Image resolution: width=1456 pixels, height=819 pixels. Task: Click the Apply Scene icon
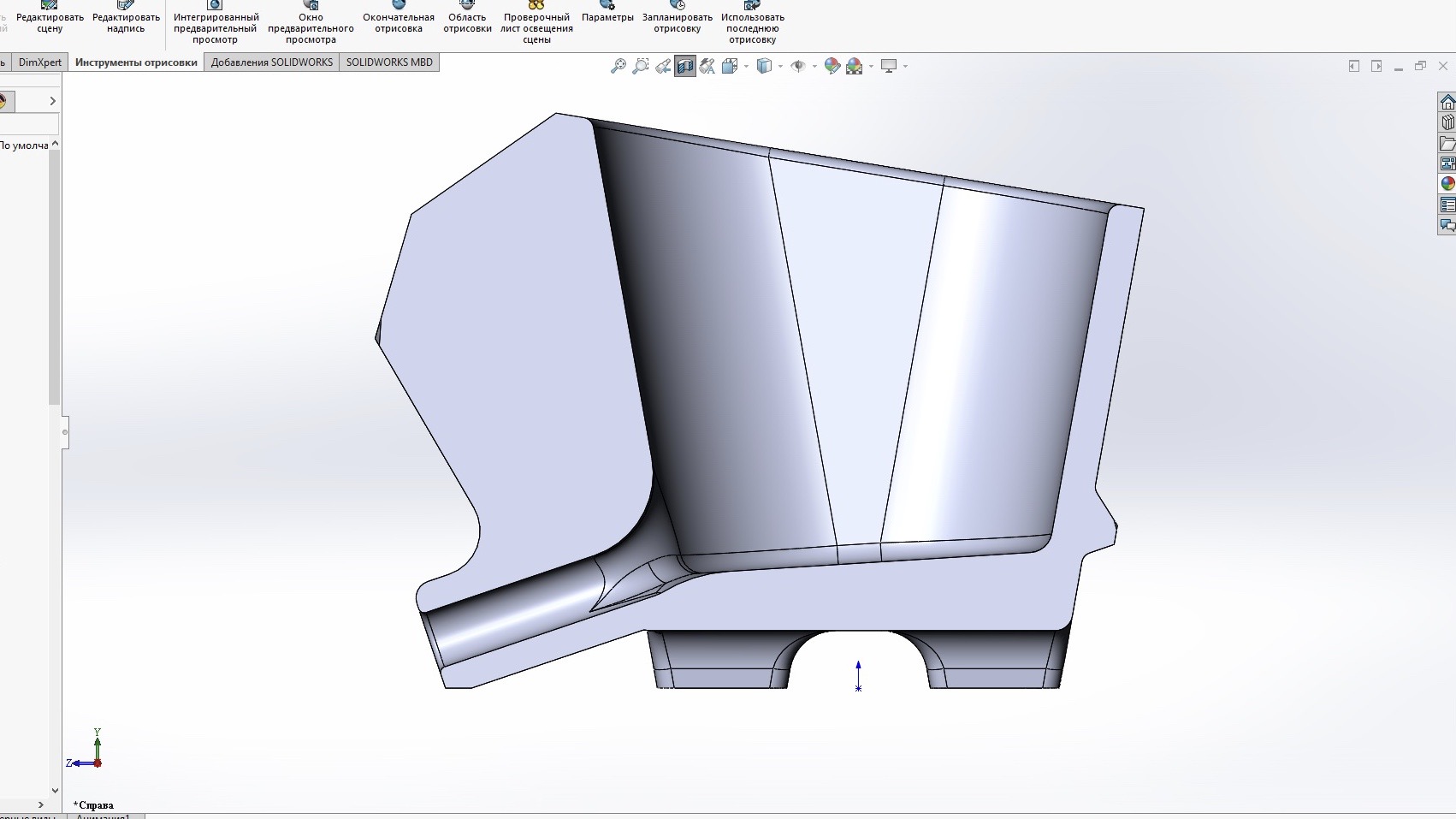tap(854, 66)
